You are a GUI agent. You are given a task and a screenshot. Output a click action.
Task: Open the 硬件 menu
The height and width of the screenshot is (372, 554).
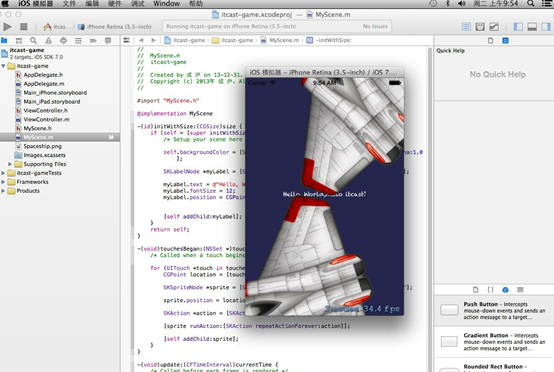click(x=114, y=4)
